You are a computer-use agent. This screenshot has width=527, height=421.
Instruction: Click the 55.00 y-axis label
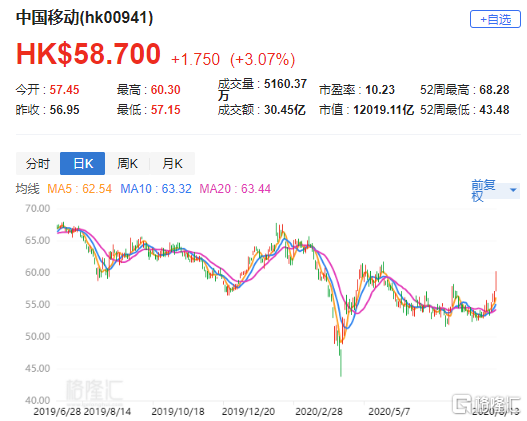tap(37, 304)
